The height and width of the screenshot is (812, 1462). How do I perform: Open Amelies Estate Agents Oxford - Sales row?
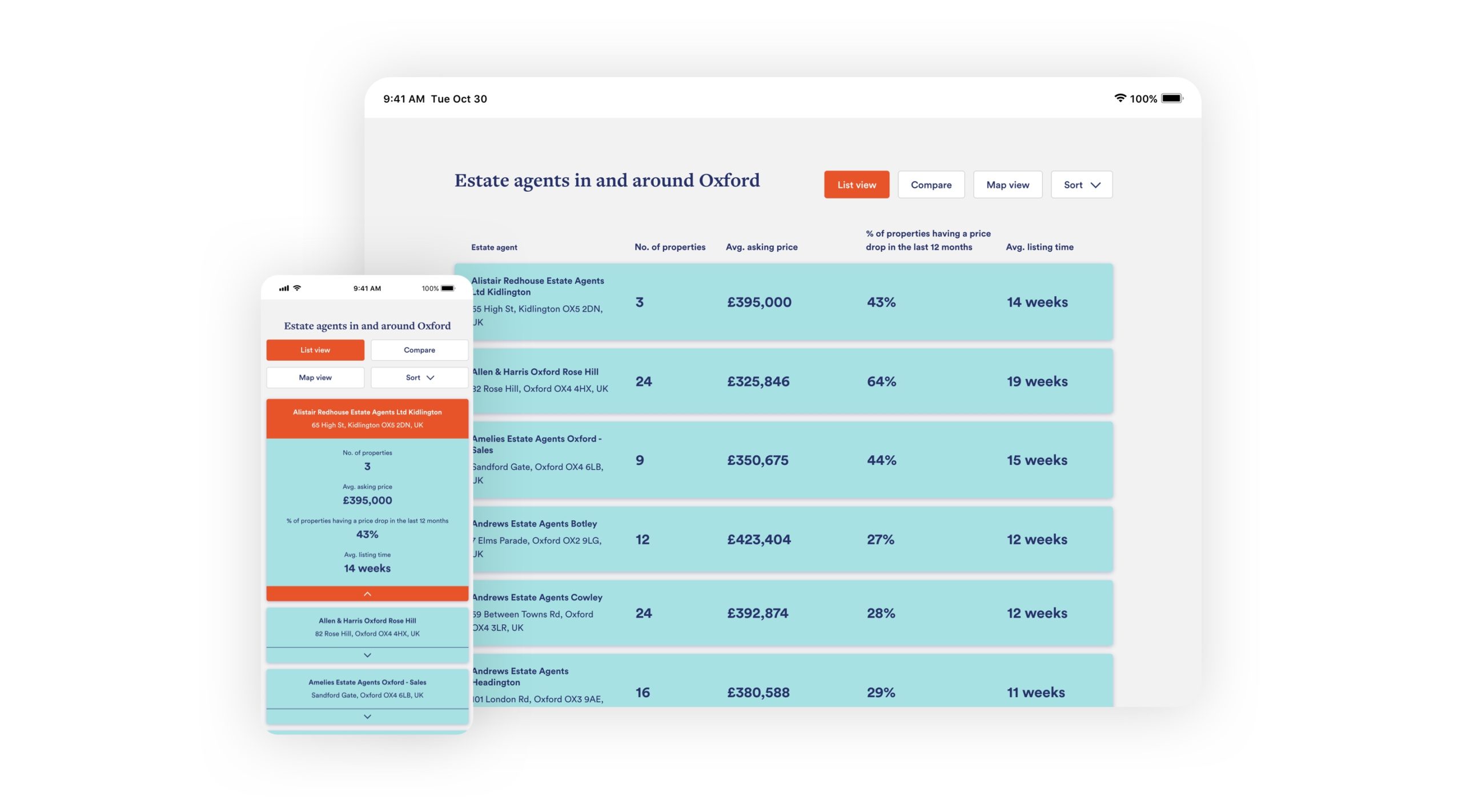[793, 460]
